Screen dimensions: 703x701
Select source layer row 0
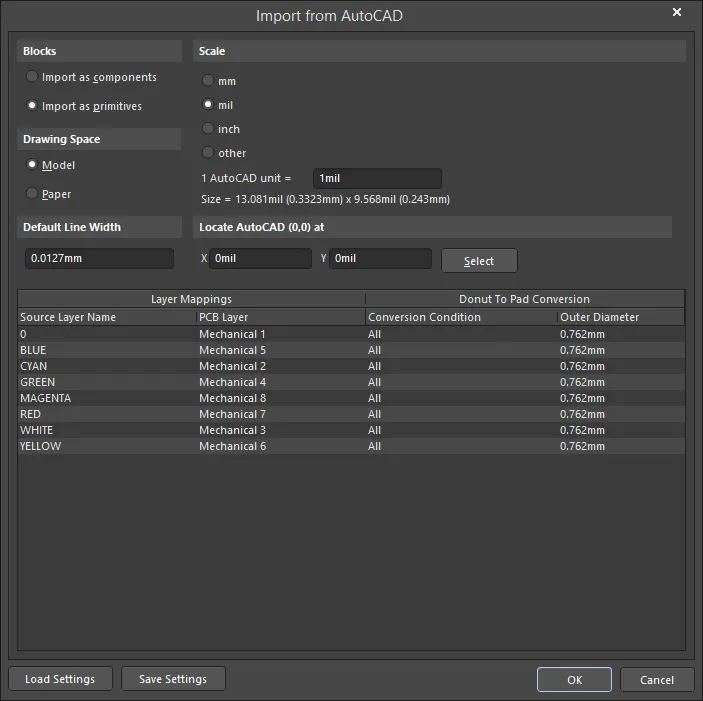tap(107, 334)
